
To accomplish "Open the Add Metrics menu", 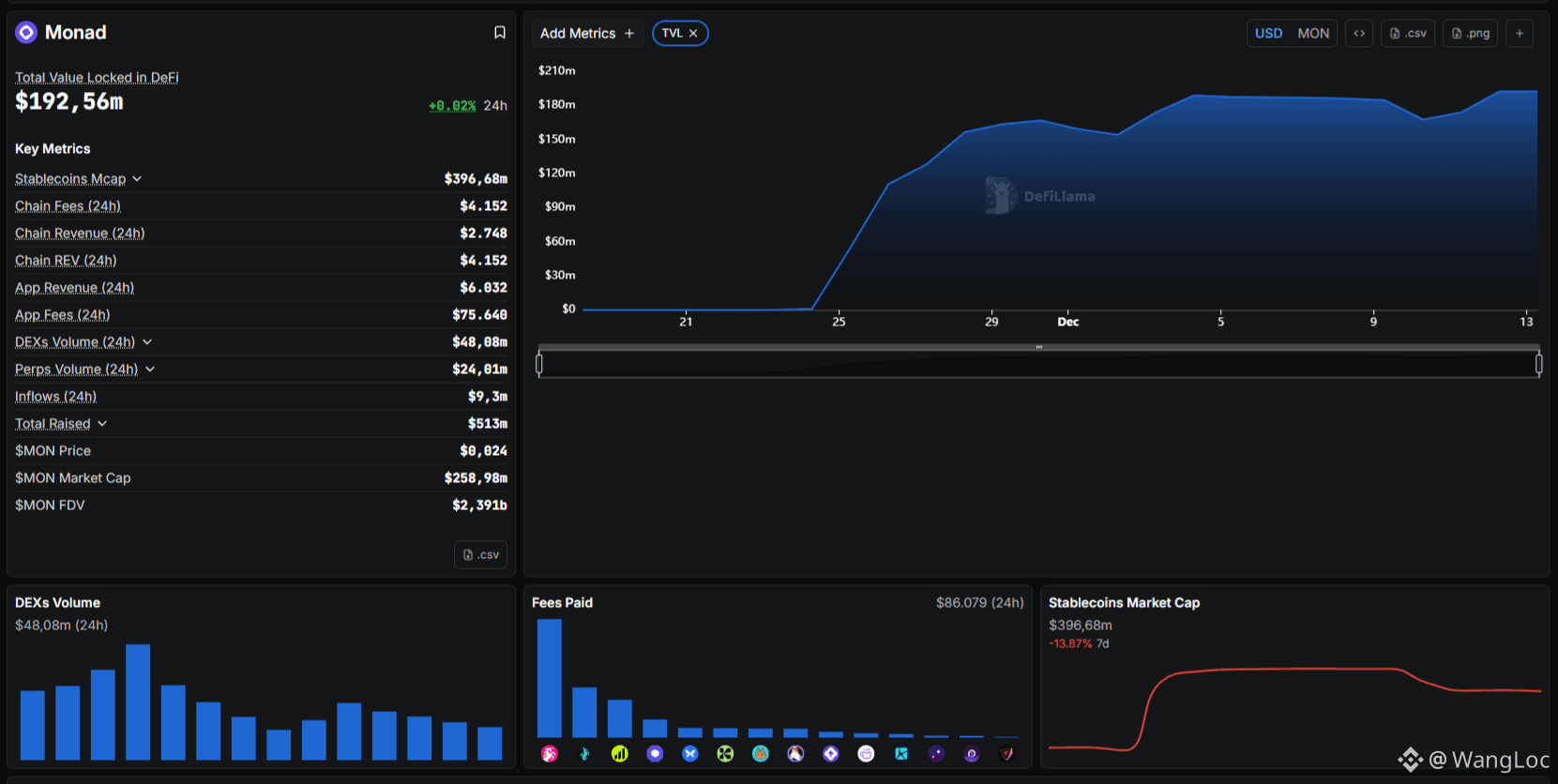I will pos(587,34).
